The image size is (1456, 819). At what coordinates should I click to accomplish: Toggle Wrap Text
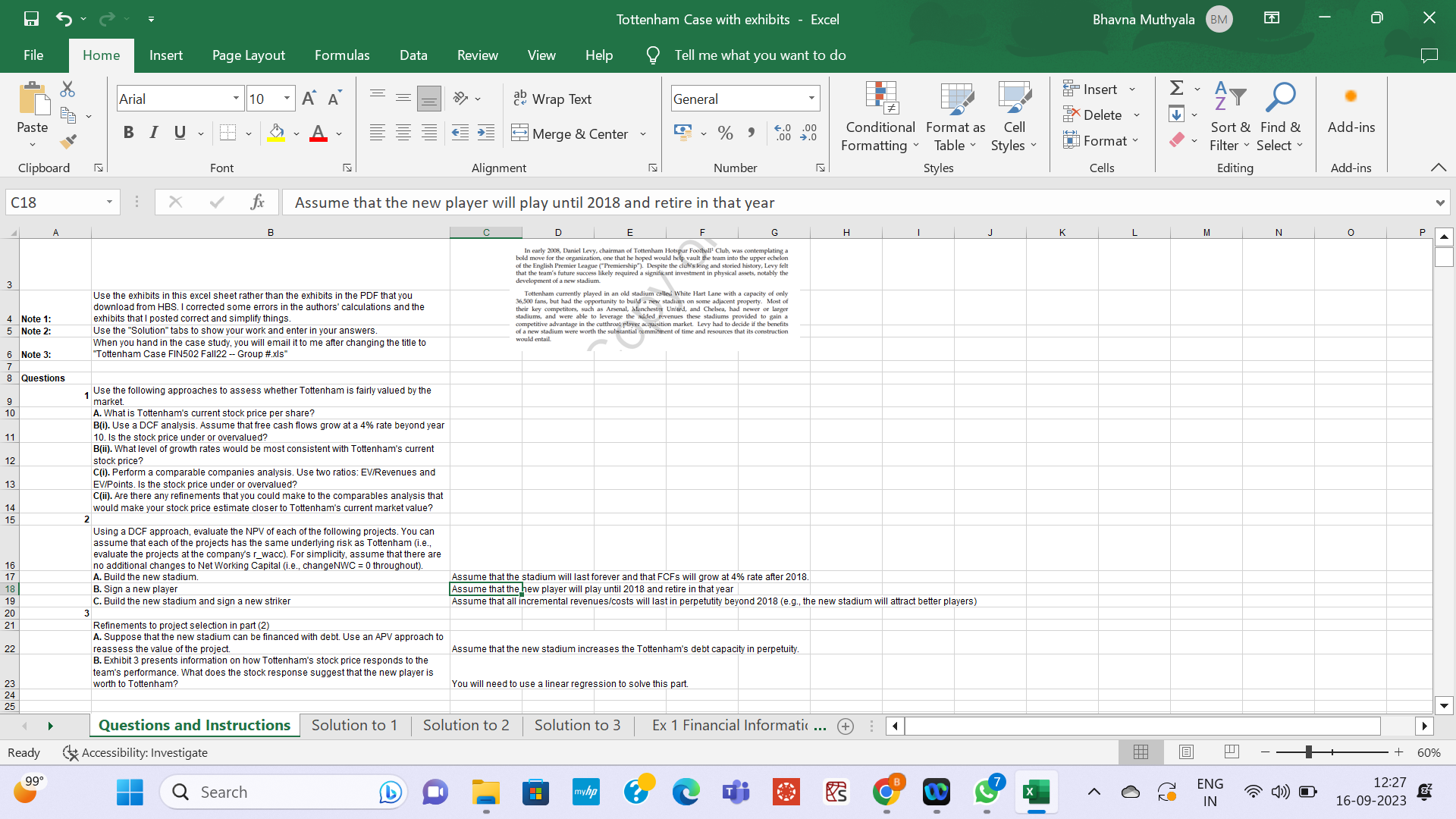tap(553, 99)
